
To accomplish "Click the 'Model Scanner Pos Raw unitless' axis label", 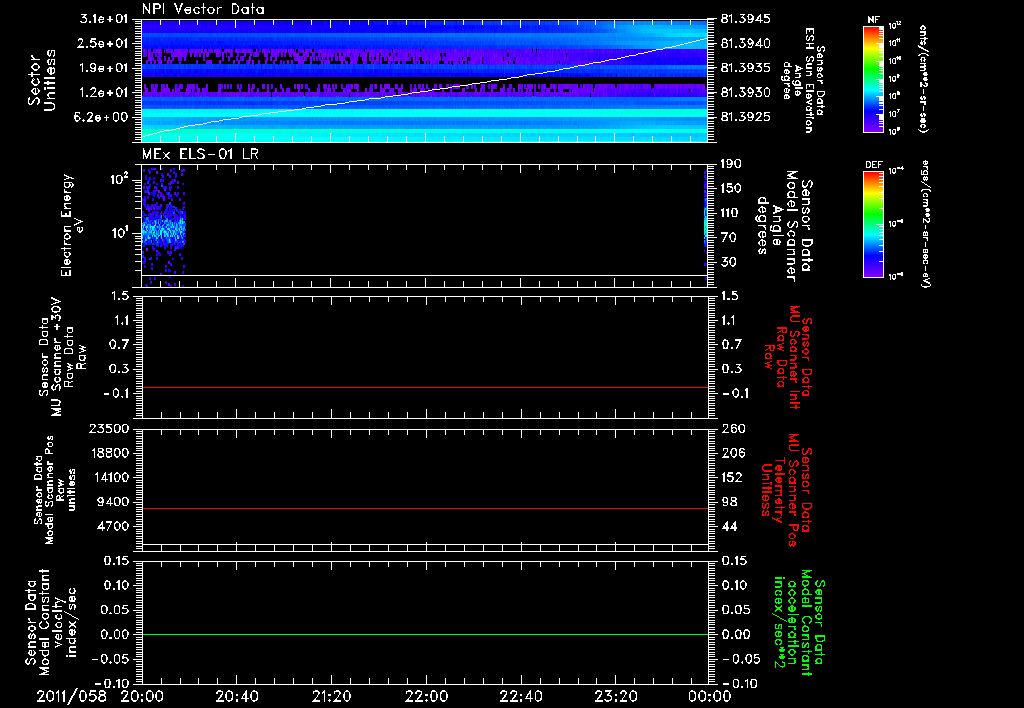I will coord(55,489).
